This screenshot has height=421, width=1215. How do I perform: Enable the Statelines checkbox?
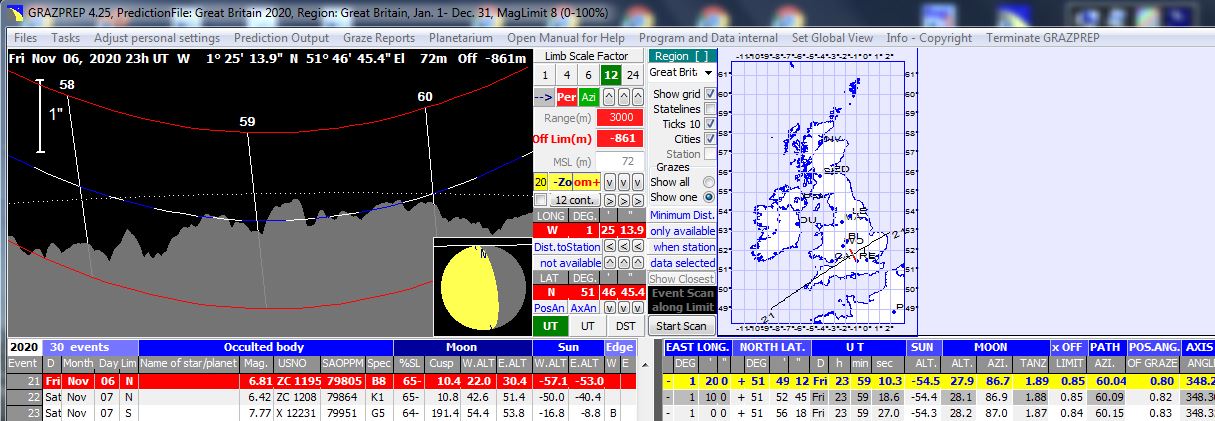coord(711,109)
